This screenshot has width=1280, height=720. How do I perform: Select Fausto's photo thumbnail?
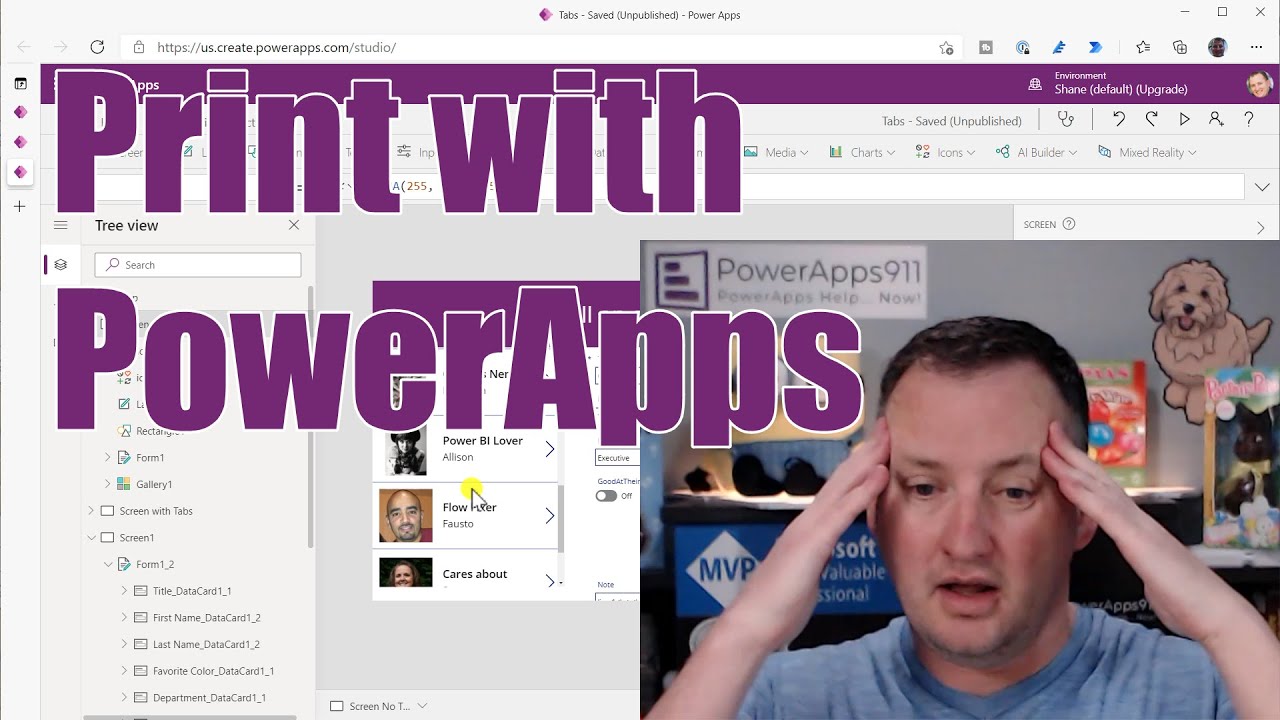coord(406,515)
